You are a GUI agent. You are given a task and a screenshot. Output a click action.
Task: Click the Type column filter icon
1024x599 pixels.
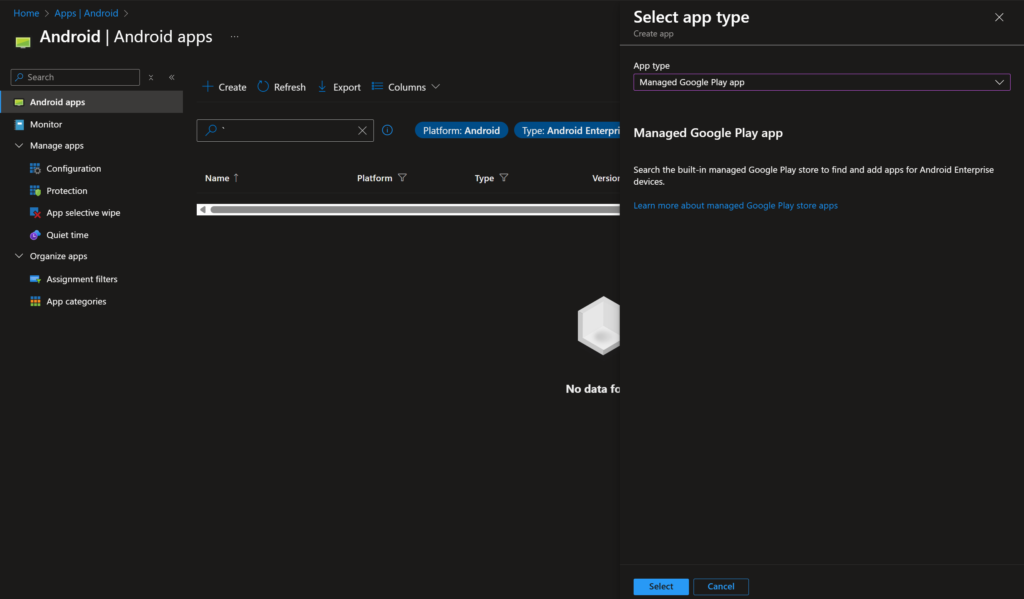[x=504, y=178]
